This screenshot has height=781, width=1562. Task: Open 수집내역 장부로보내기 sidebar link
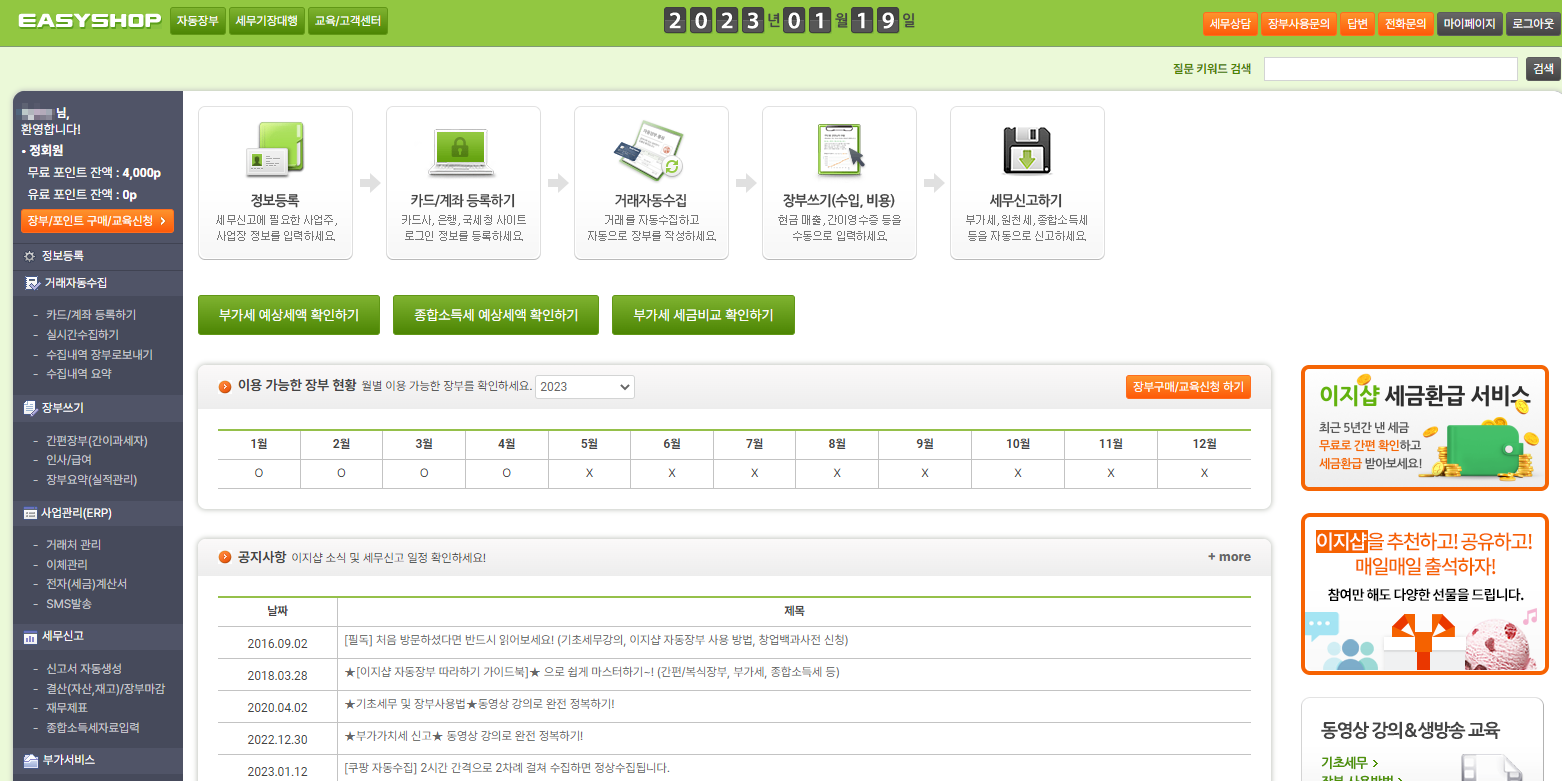pos(99,355)
